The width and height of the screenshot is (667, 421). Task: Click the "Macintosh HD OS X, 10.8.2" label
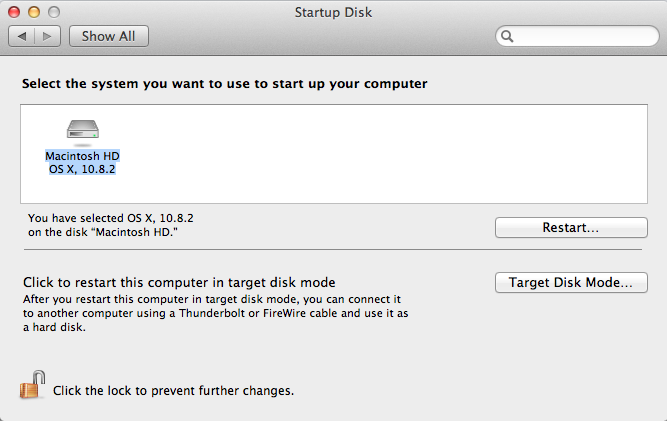point(82,163)
